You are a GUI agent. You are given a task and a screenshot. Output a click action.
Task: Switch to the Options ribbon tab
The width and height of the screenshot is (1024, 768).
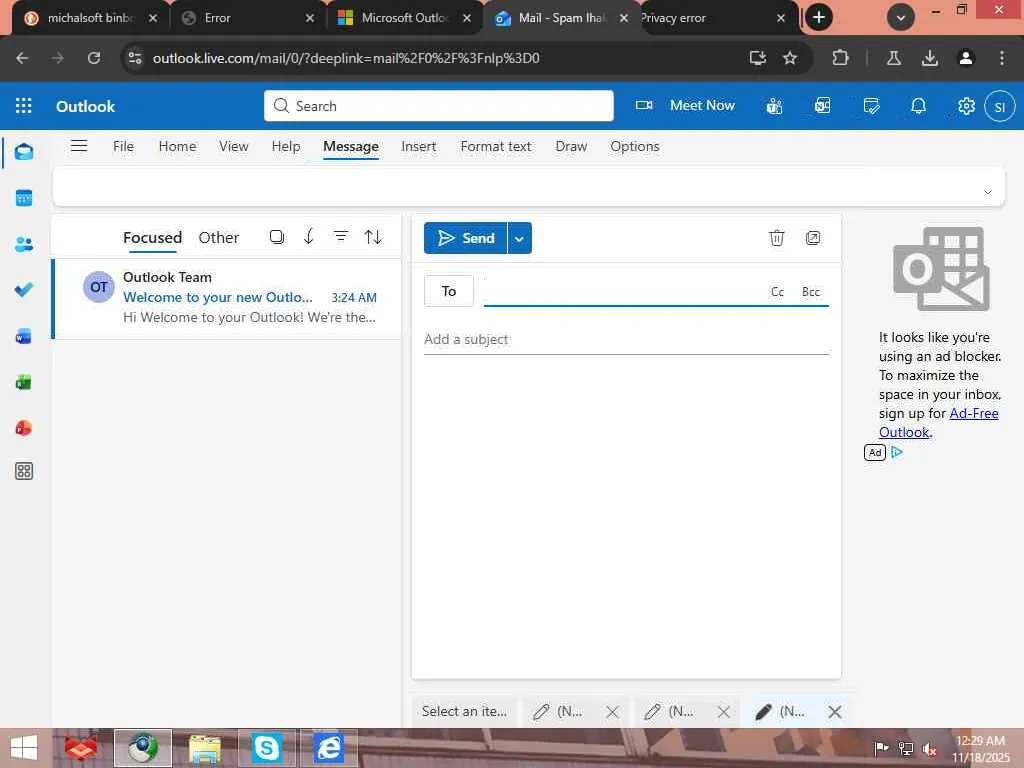[635, 146]
